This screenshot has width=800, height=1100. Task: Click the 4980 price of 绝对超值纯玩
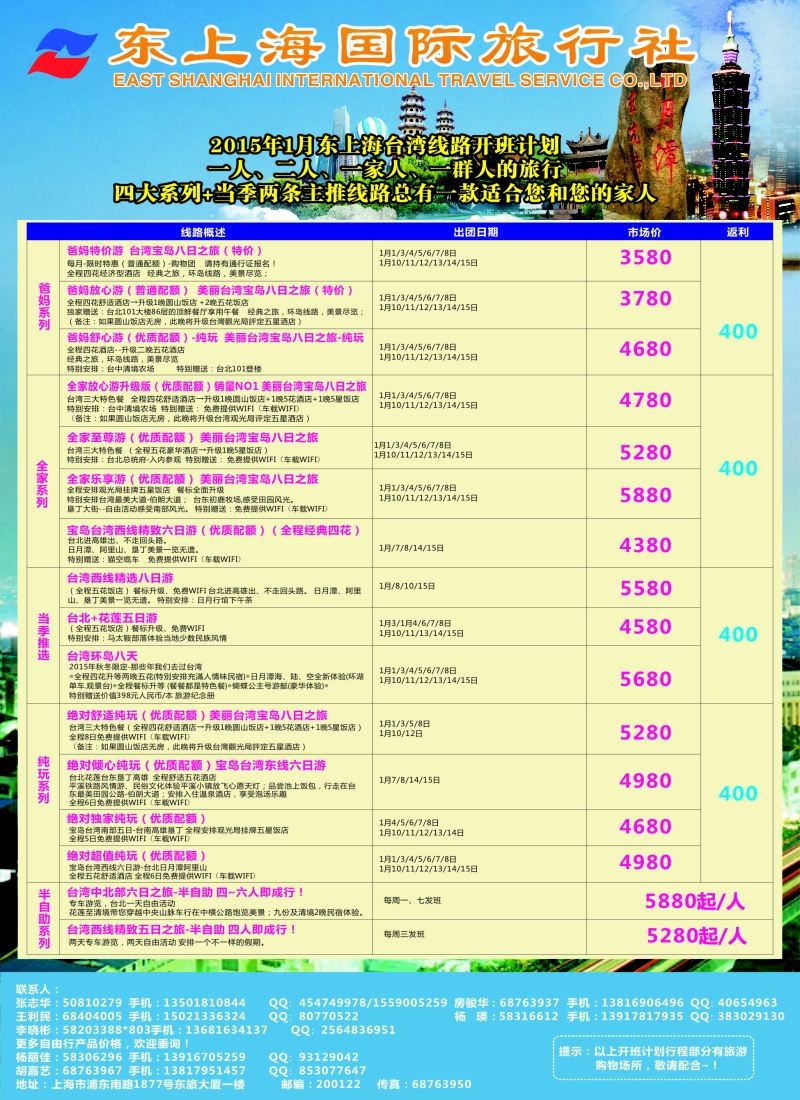click(646, 862)
